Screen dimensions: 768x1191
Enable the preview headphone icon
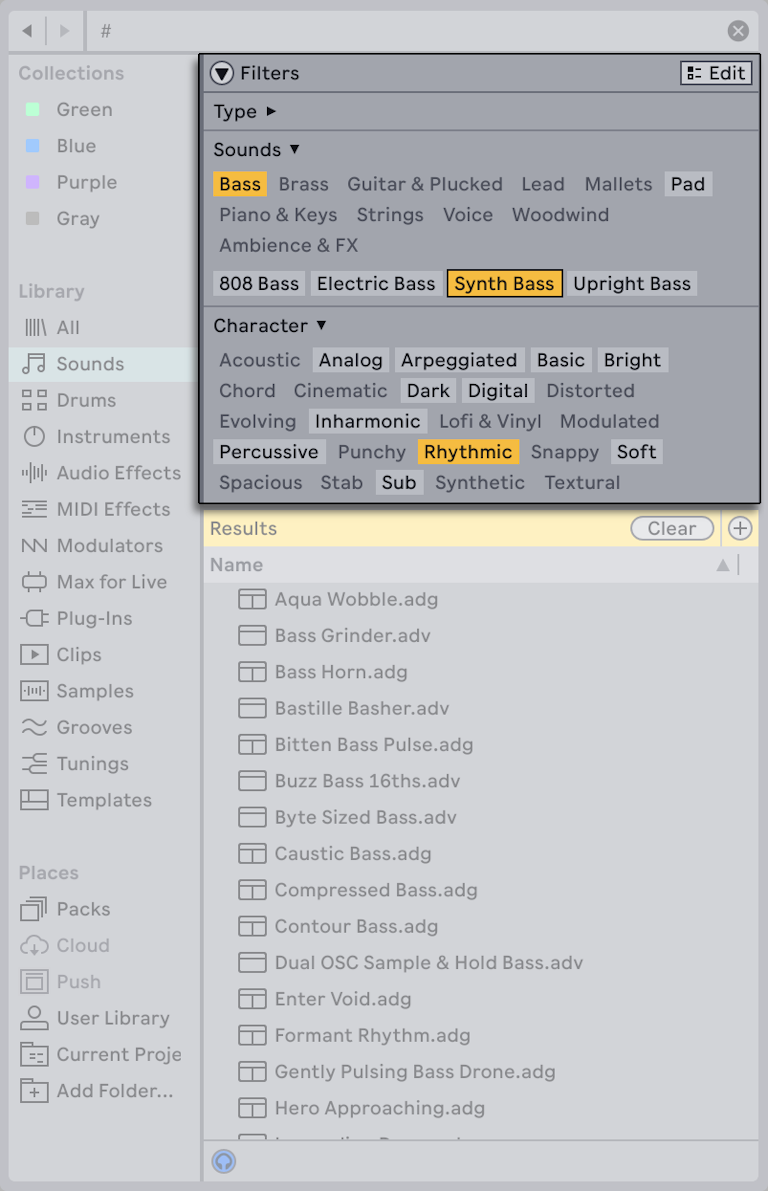[224, 1161]
